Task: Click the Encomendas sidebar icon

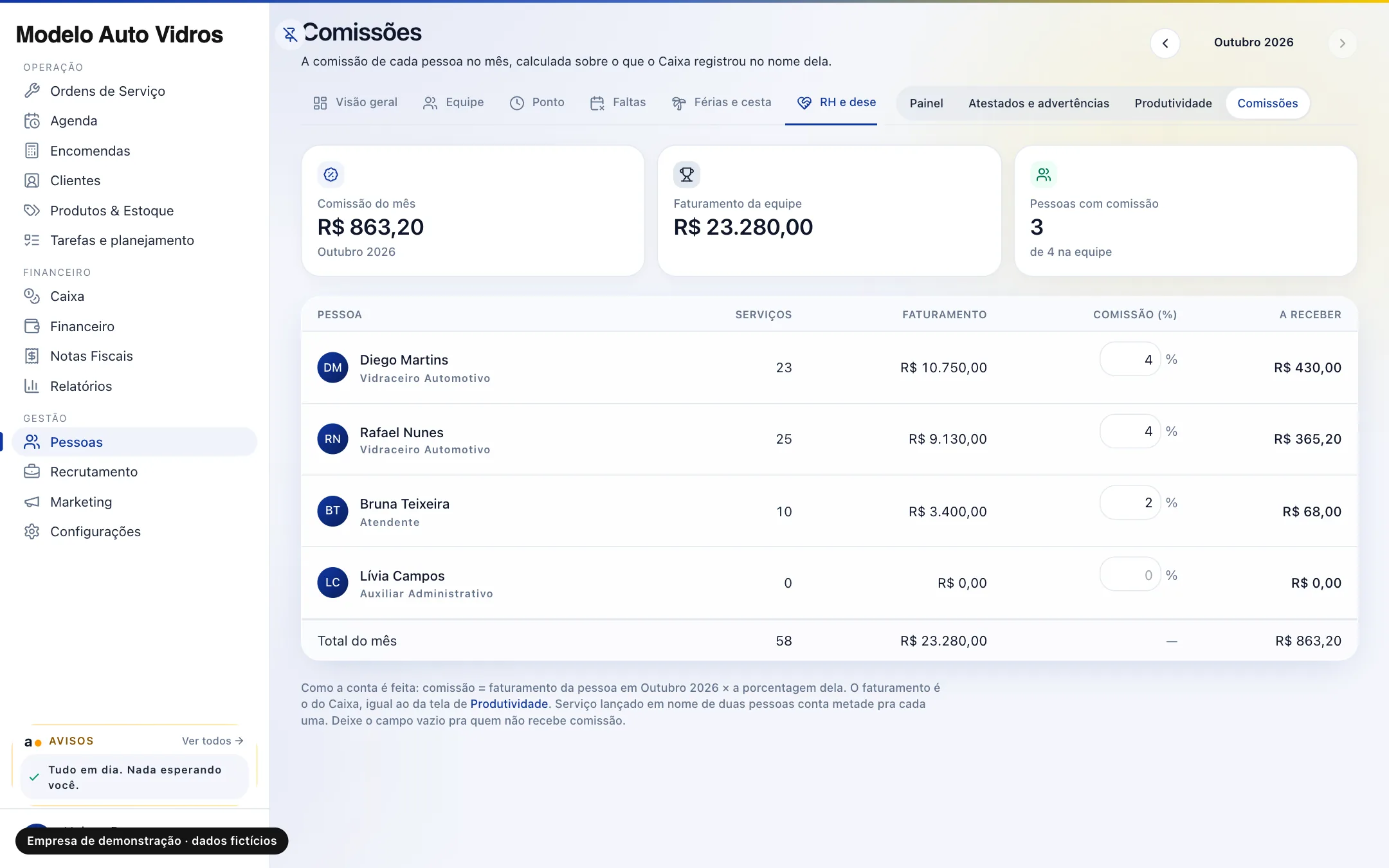Action: click(32, 150)
